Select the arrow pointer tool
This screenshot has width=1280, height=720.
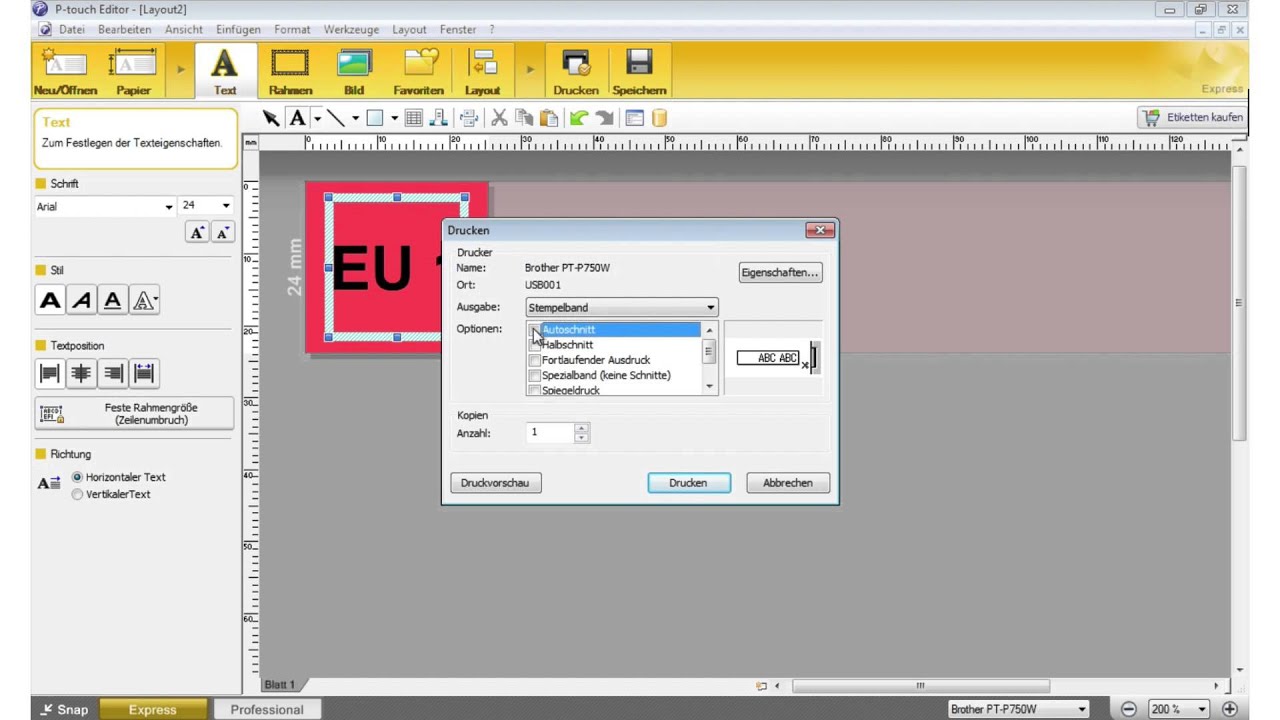pyautogui.click(x=270, y=118)
